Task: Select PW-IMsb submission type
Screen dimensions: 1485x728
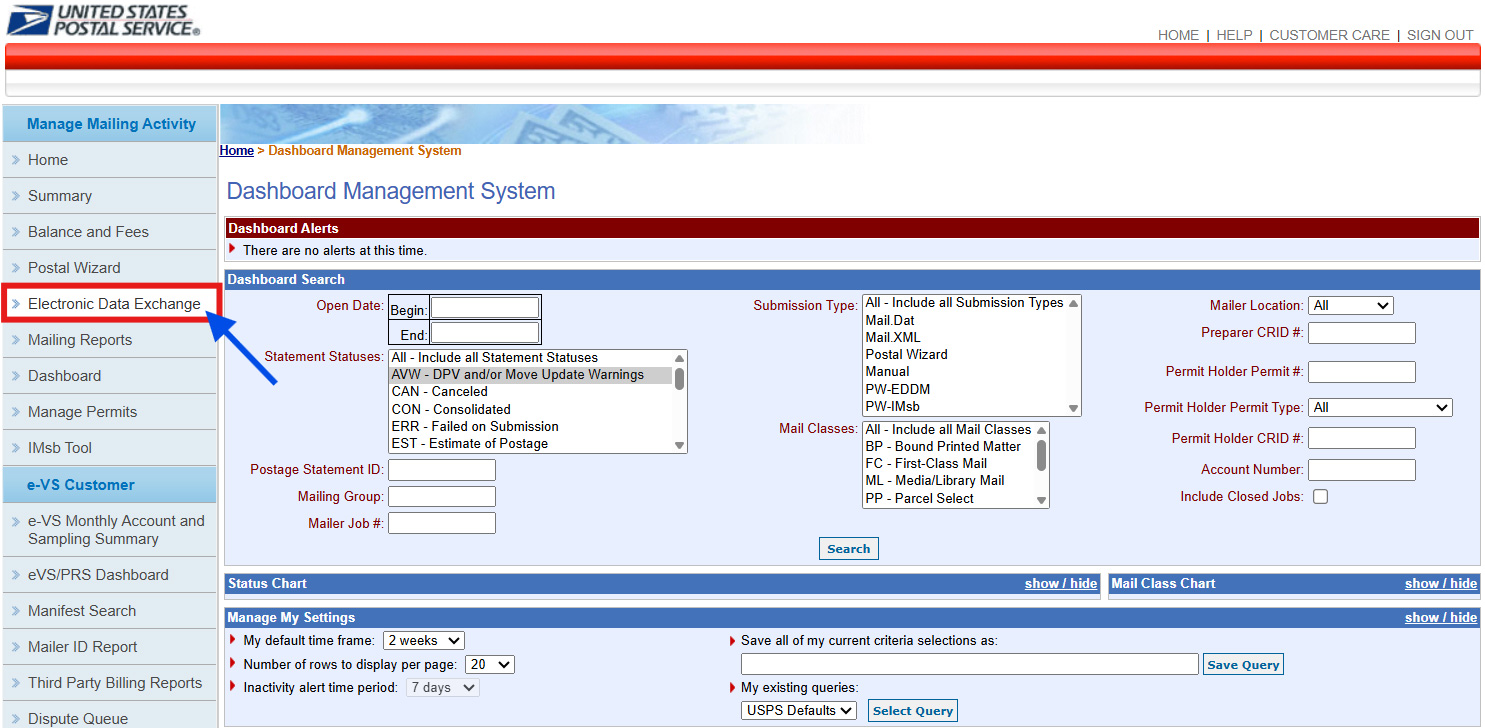Action: click(964, 407)
